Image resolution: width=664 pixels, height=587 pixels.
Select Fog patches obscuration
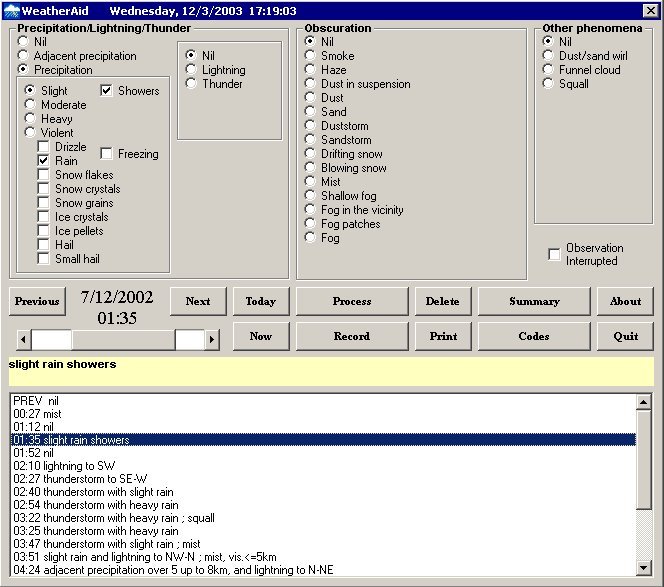click(310, 223)
